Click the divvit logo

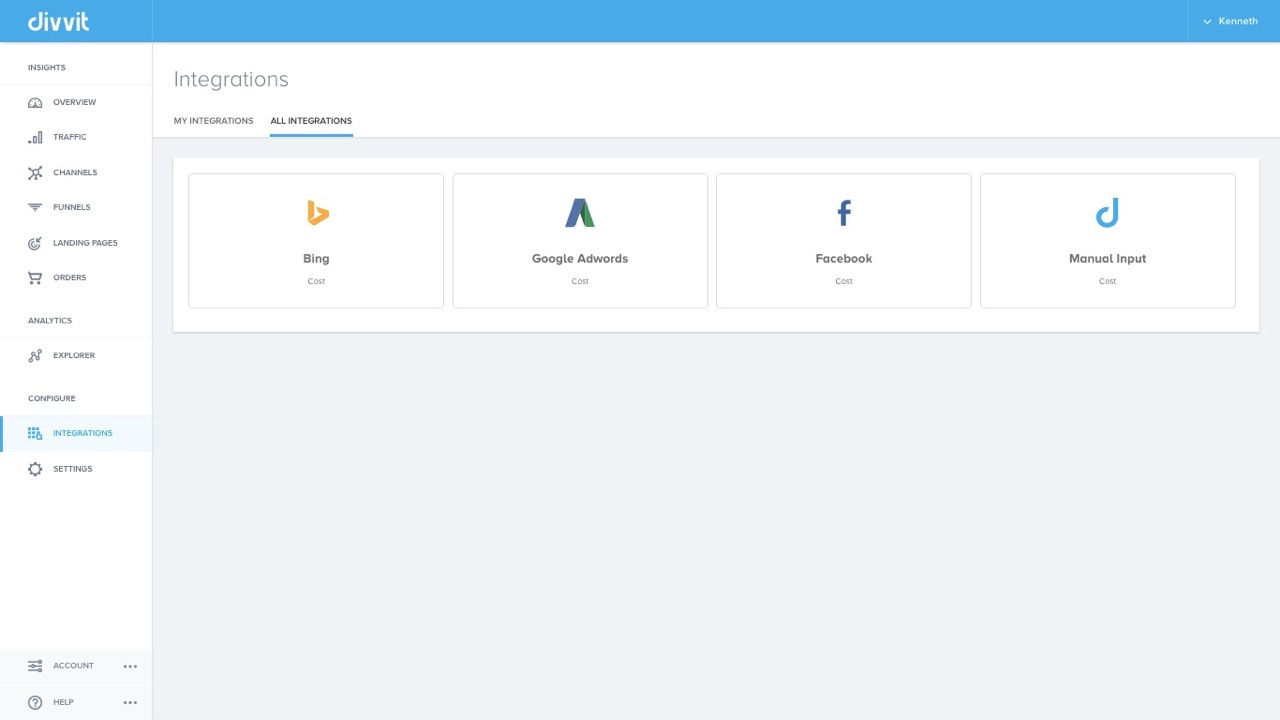[58, 21]
